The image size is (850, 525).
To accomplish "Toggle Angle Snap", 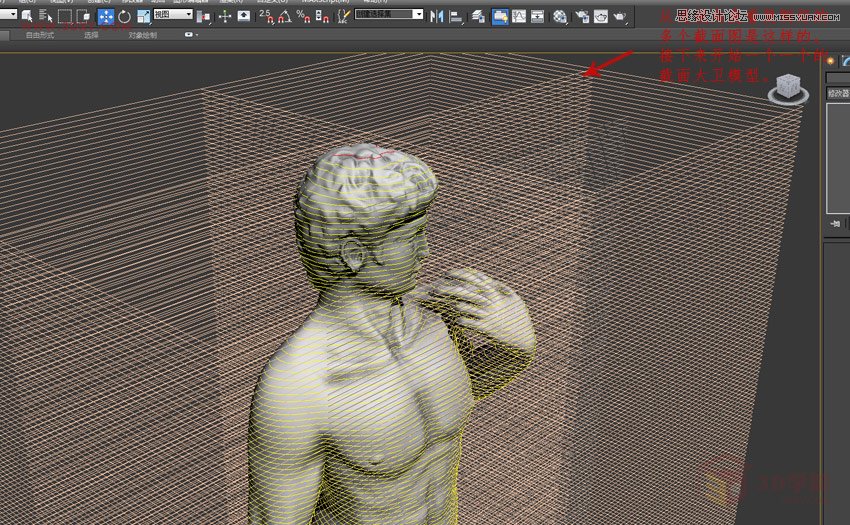I will (285, 16).
